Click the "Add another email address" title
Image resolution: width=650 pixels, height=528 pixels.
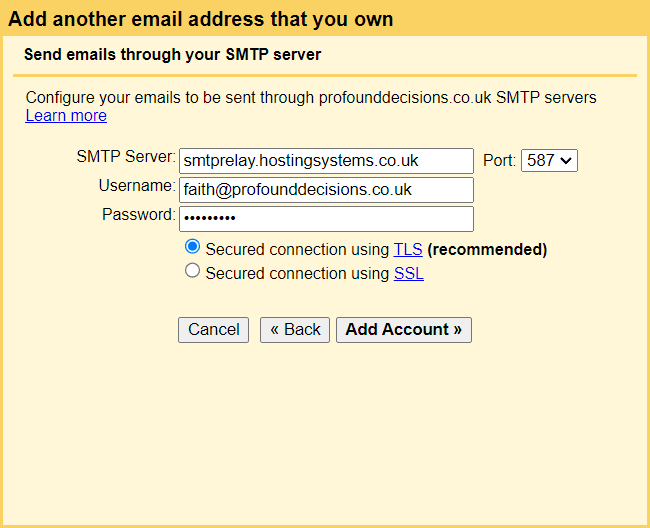pos(201,19)
